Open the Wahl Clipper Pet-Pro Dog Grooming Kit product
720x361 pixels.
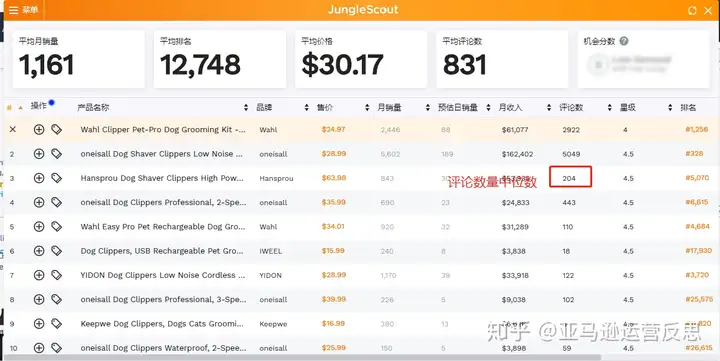click(x=163, y=130)
